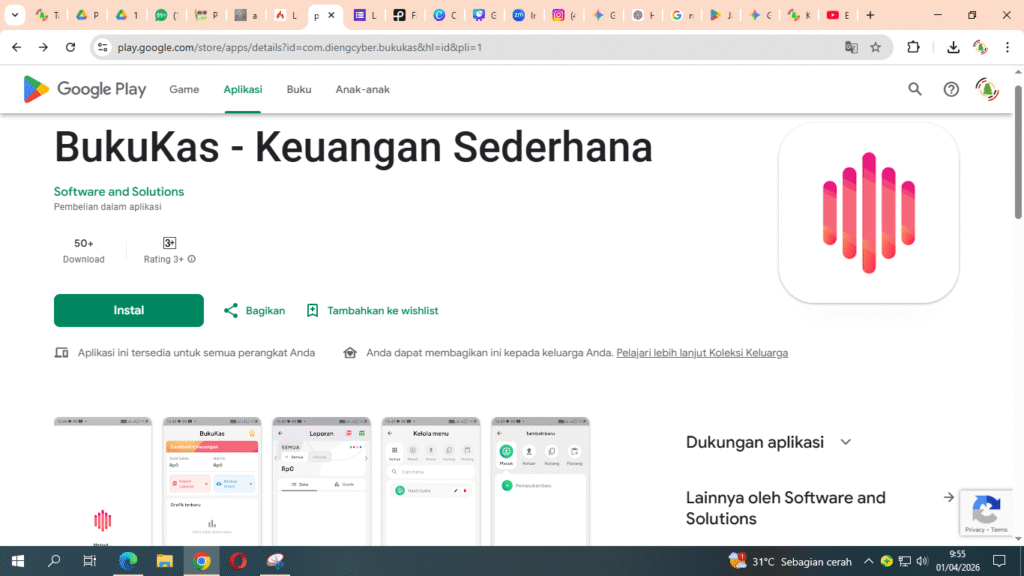1024x576 pixels.
Task: Open the Software and Solutions developer link
Action: click(119, 191)
